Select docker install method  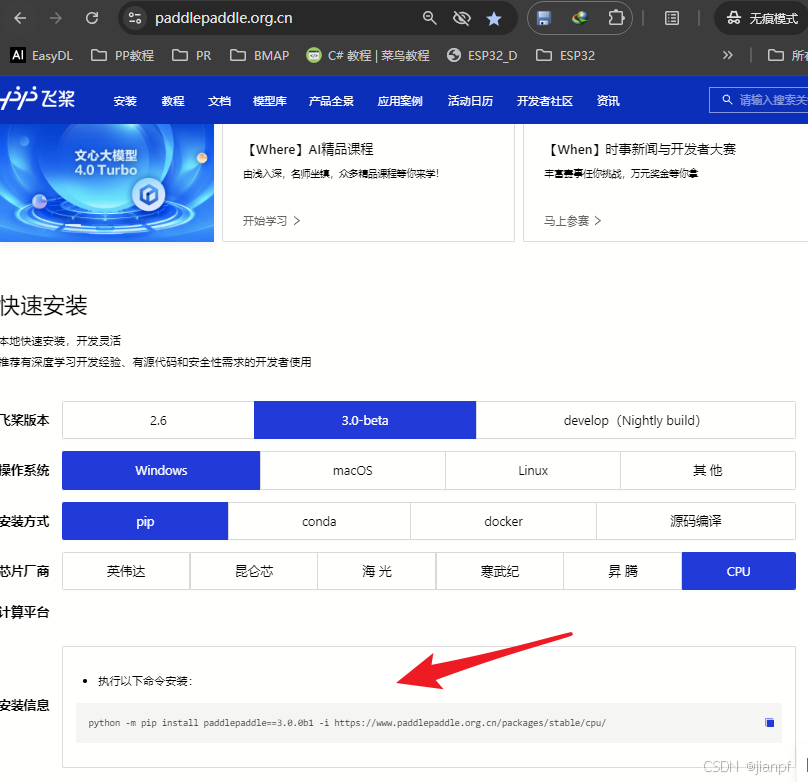(503, 521)
